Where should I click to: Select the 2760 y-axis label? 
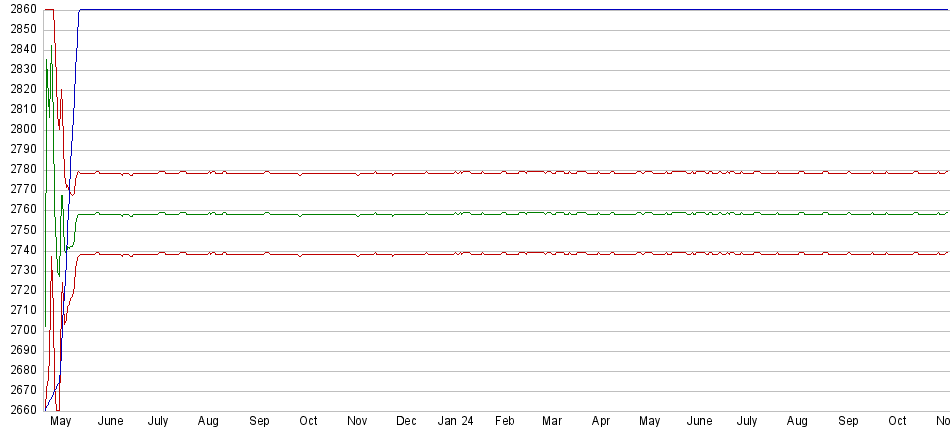pyautogui.click(x=24, y=209)
